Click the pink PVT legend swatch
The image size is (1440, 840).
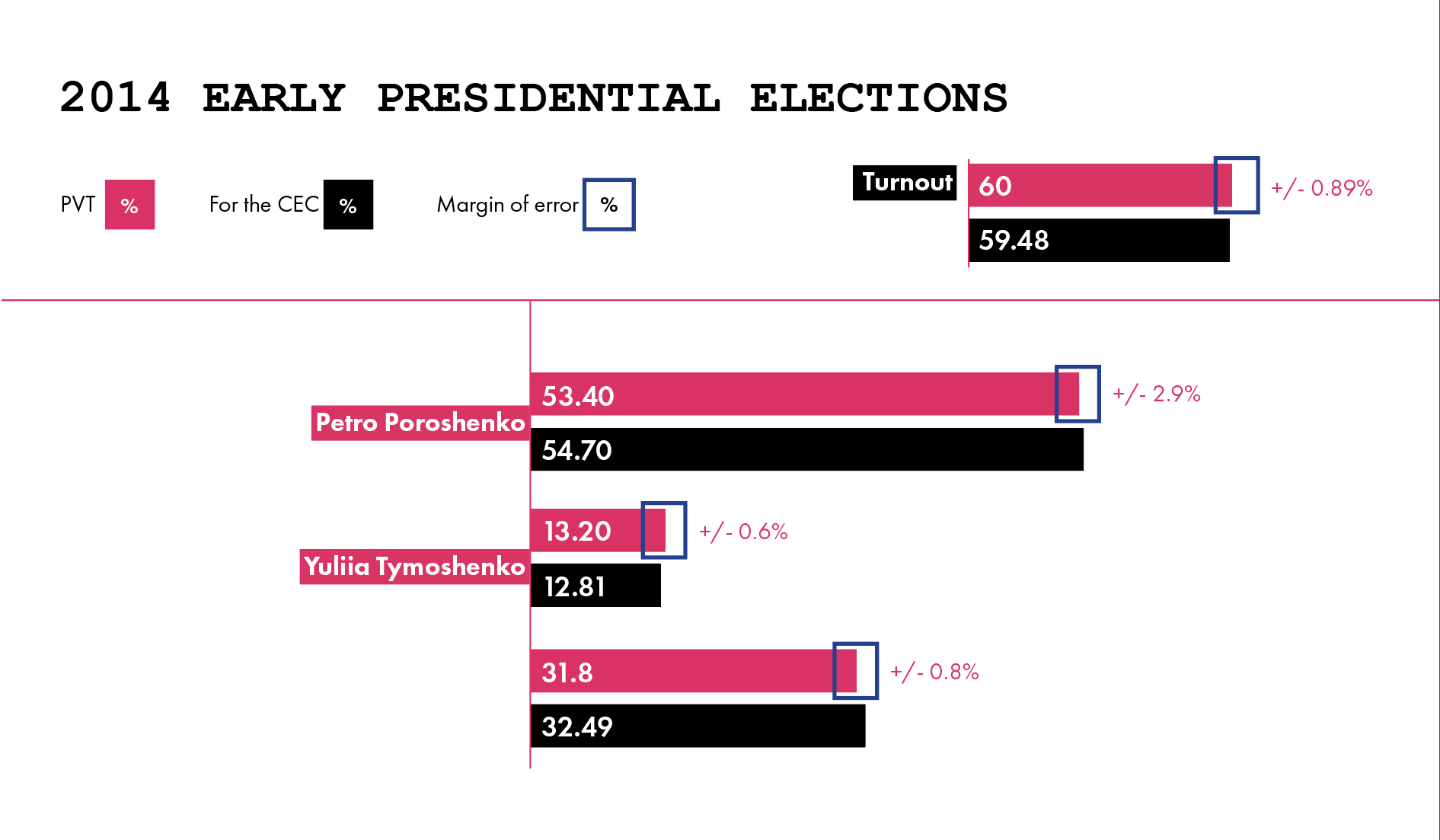click(x=129, y=205)
